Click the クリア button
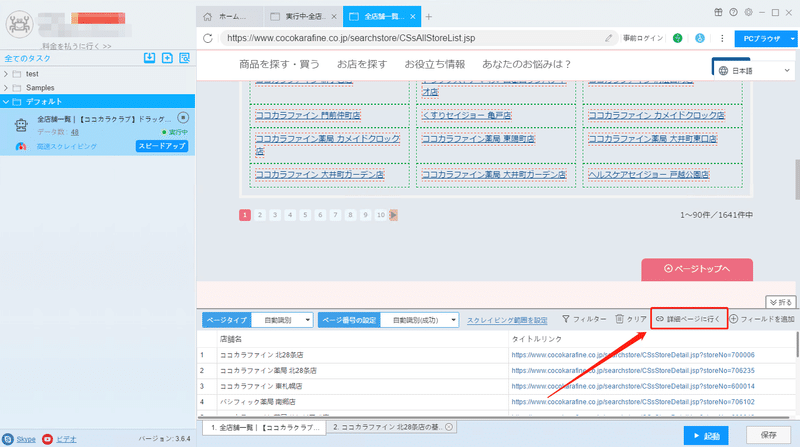 631,319
